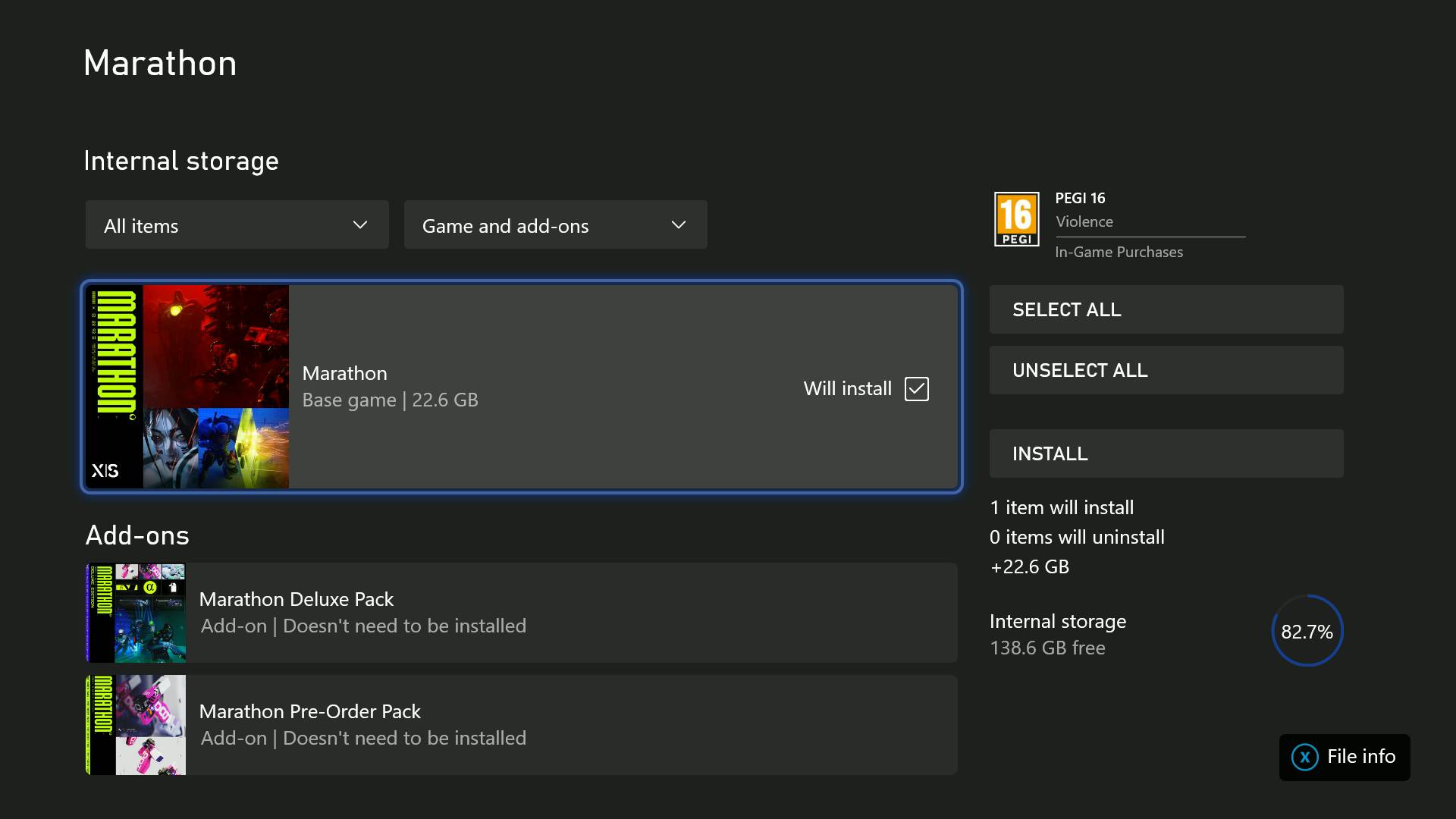The height and width of the screenshot is (819, 1456).
Task: Select the Internal storage section header
Action: click(x=180, y=160)
